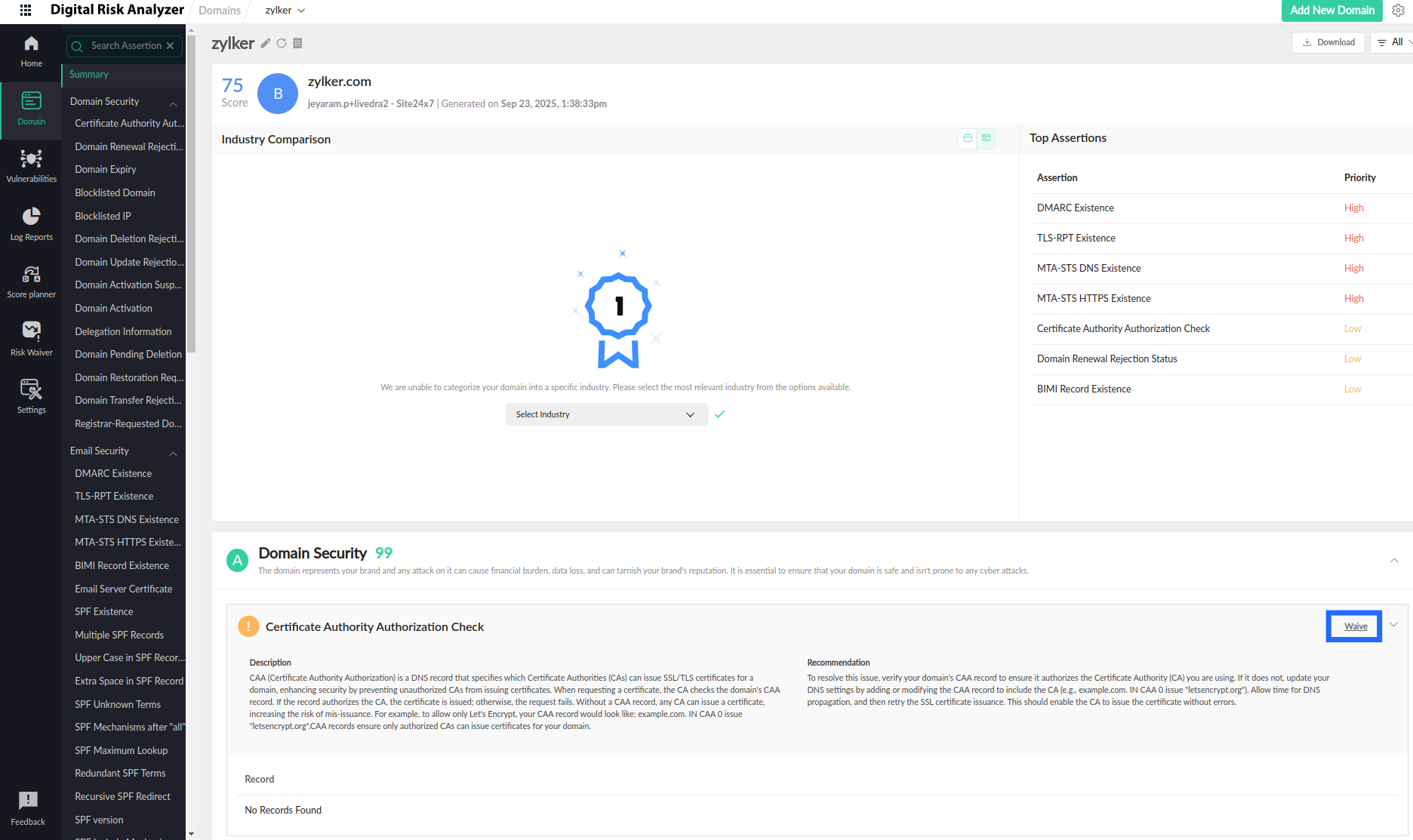Click the Search Assertion input field
The image size is (1413, 840).
pyautogui.click(x=126, y=46)
